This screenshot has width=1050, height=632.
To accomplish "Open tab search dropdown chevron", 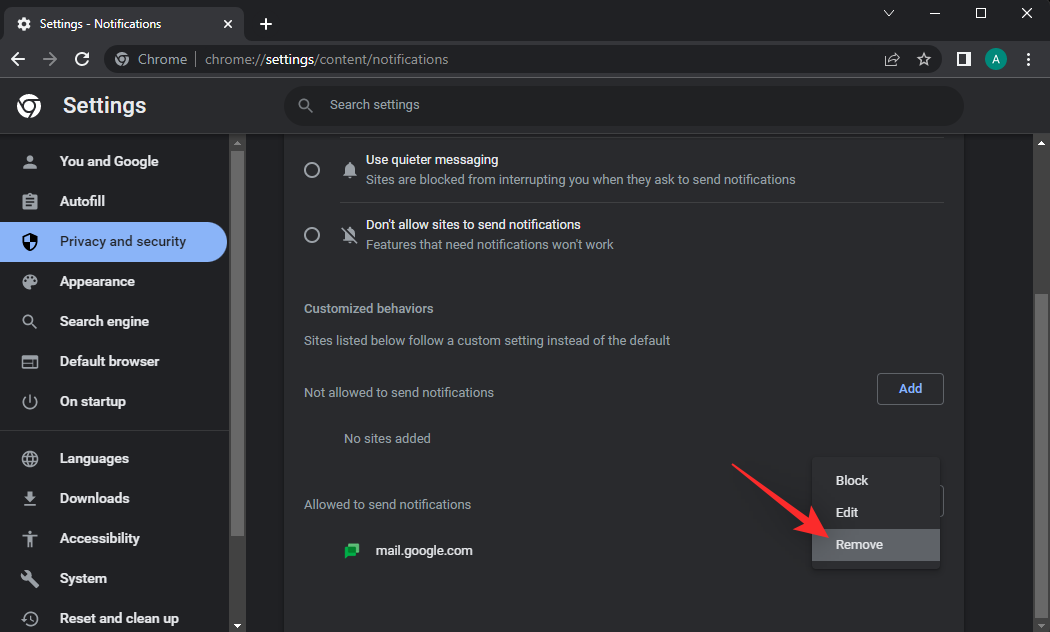I will [889, 13].
